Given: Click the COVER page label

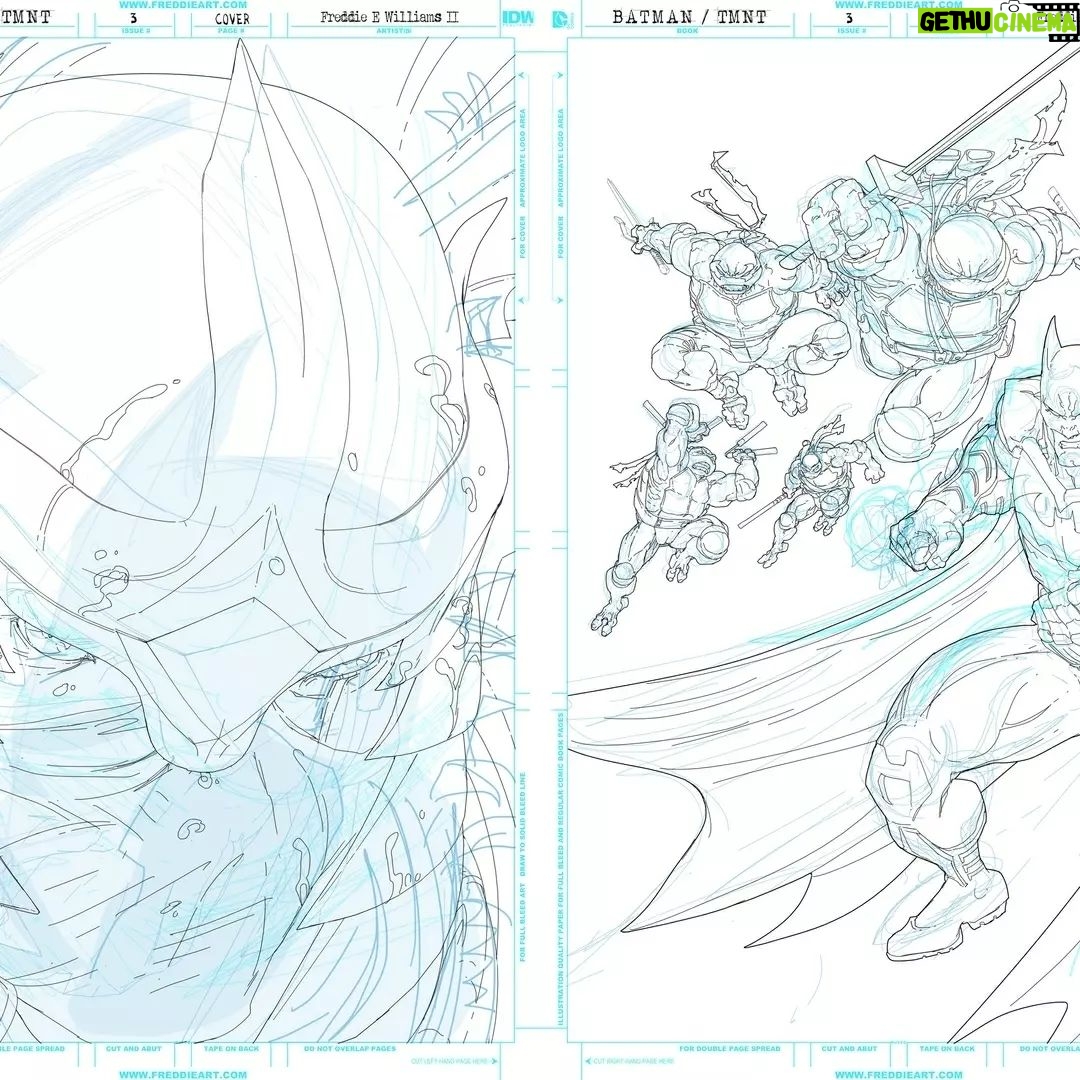Looking at the screenshot, I should point(231,18).
